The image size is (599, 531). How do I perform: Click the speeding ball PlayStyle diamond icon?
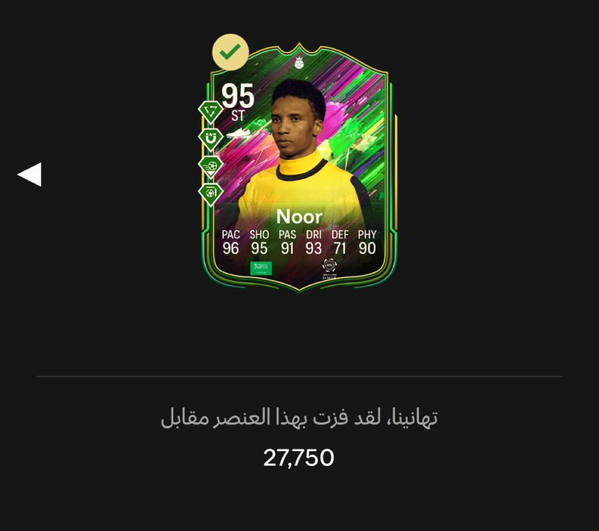tap(210, 167)
